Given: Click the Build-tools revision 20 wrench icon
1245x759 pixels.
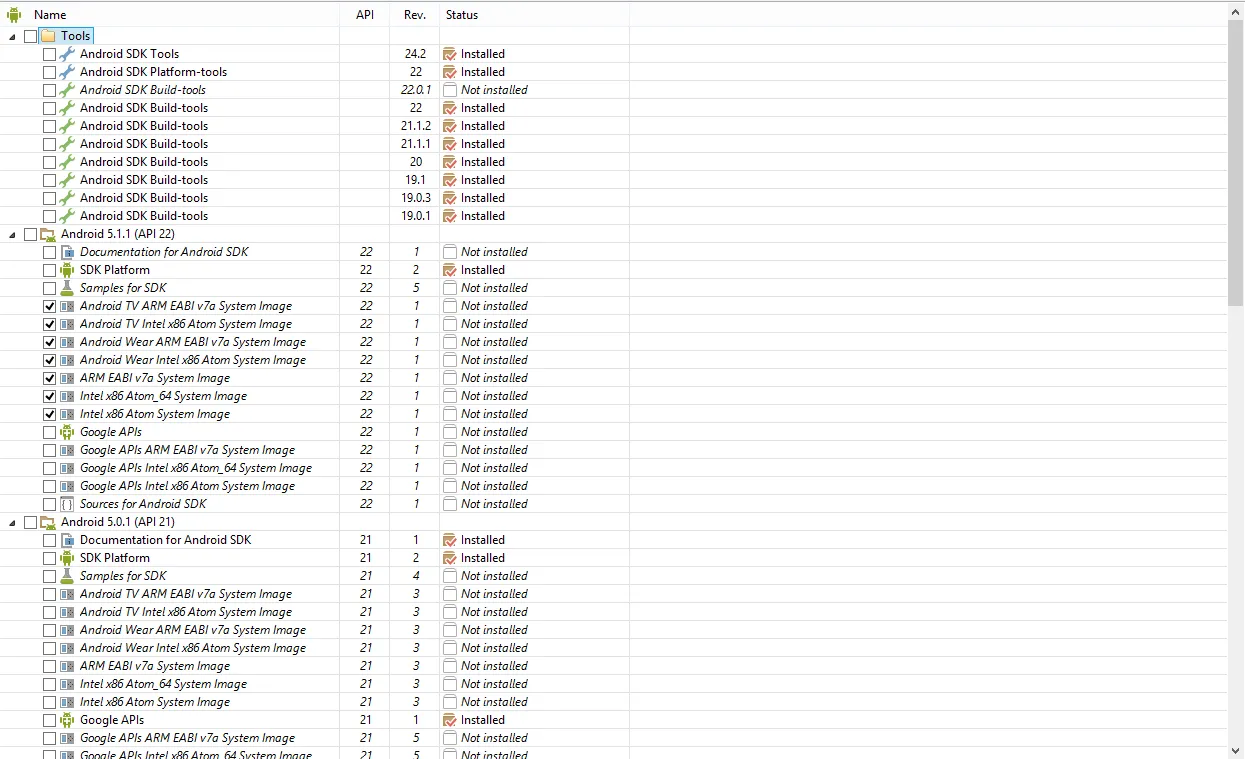Looking at the screenshot, I should point(67,162).
